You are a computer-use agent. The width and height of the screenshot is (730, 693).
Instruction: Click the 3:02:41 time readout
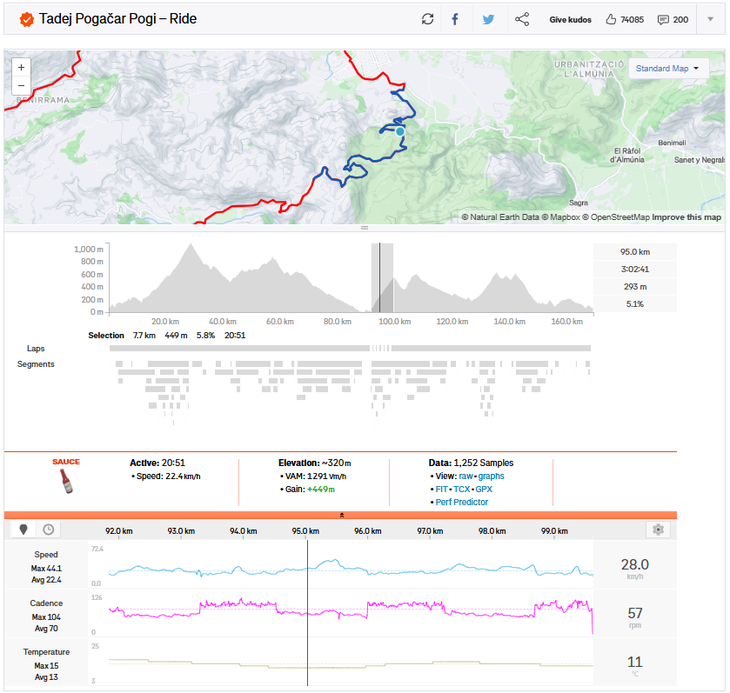(635, 269)
